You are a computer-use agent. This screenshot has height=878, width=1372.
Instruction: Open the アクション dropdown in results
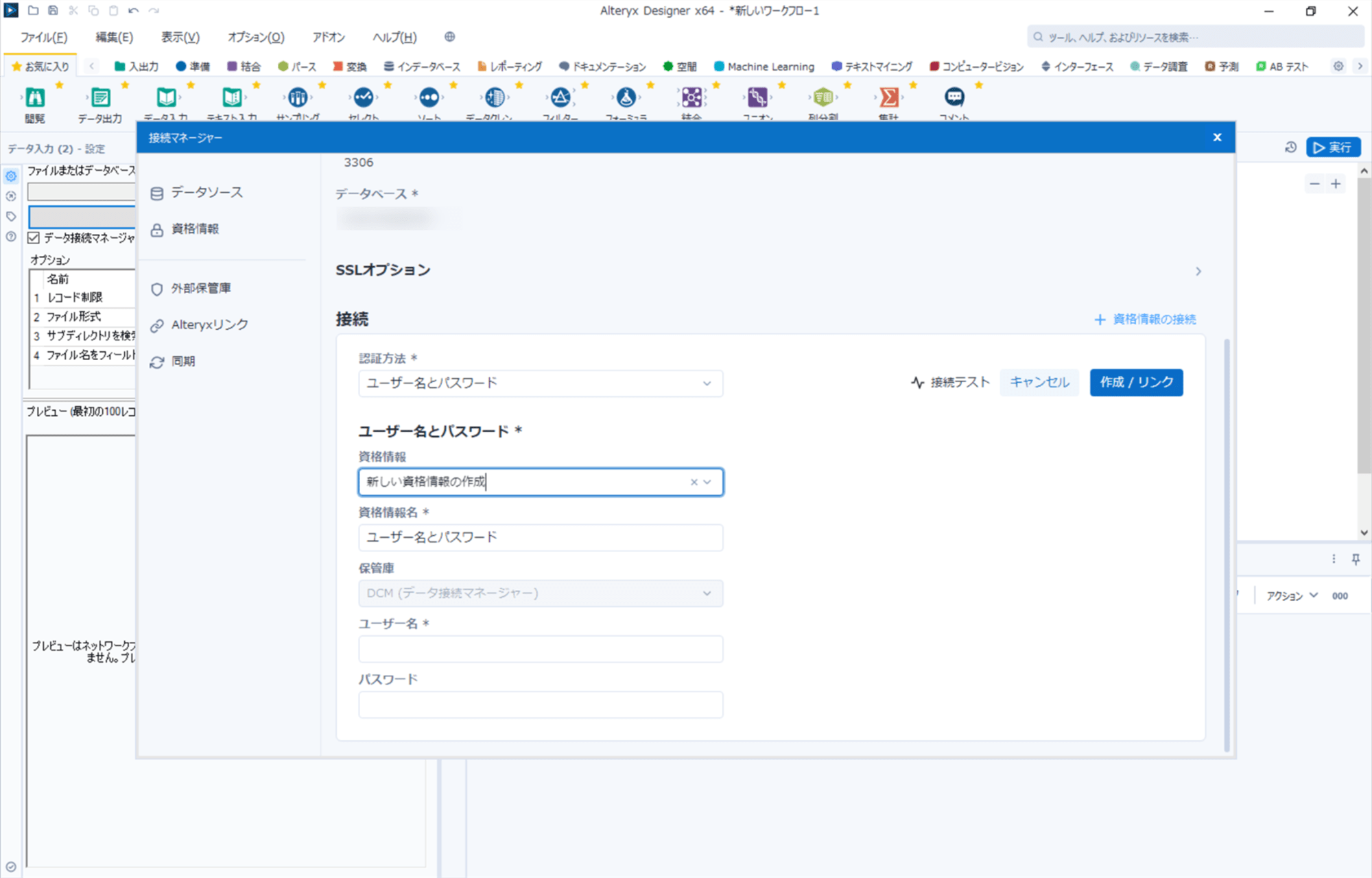[1292, 596]
